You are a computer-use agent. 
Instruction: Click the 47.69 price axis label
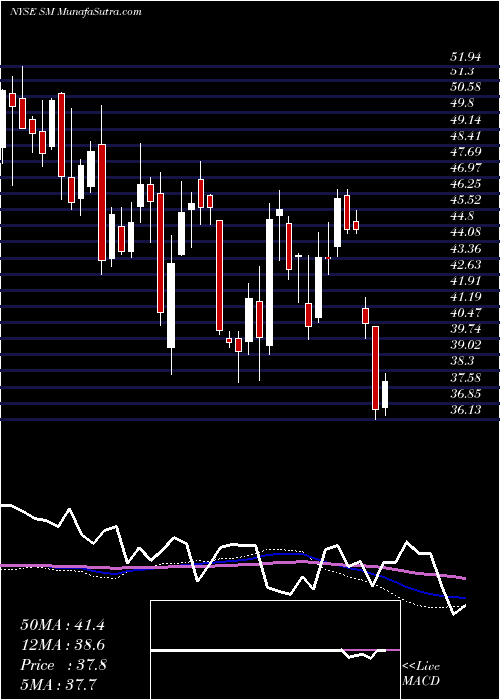[466, 152]
